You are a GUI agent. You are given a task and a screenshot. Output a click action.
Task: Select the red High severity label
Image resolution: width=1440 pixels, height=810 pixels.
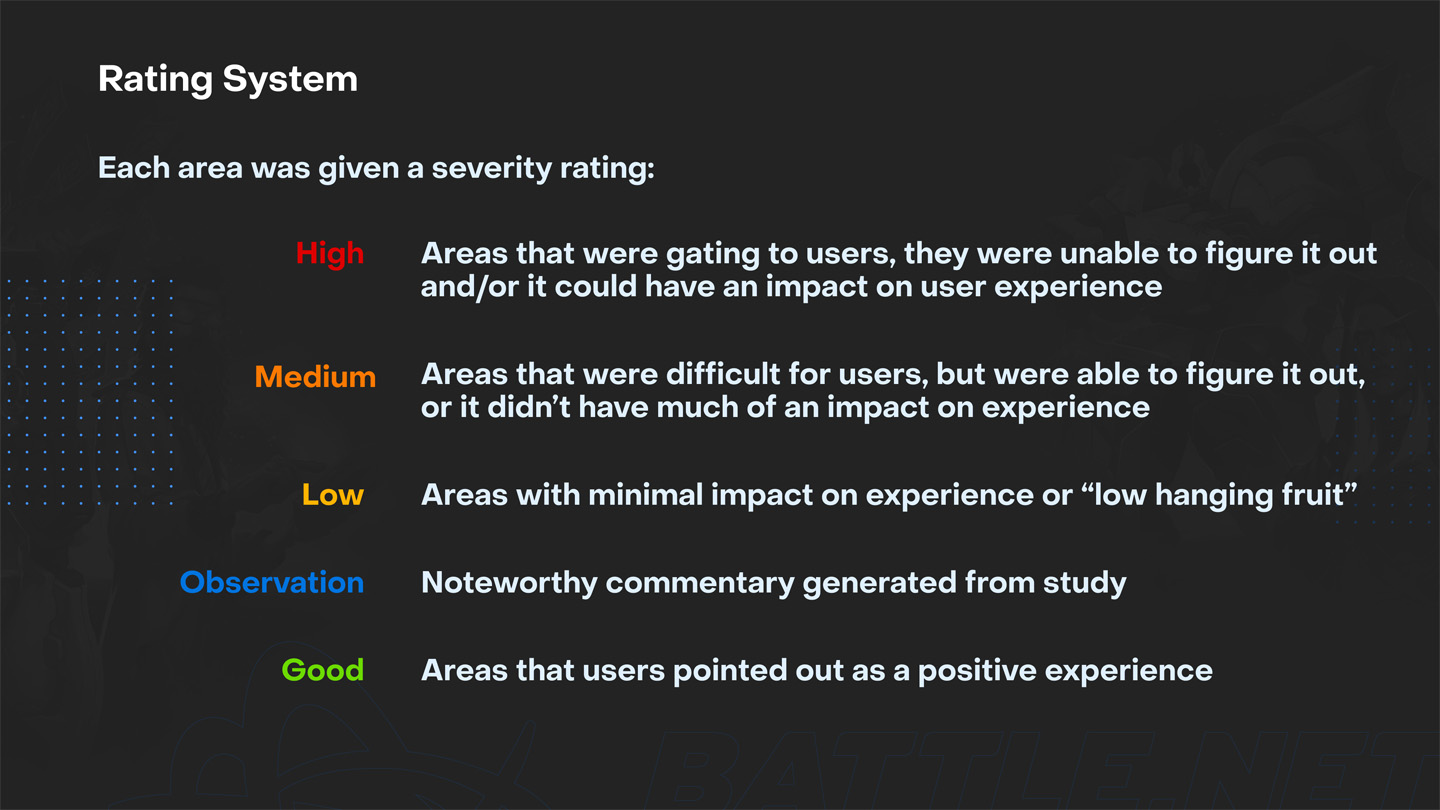(330, 254)
